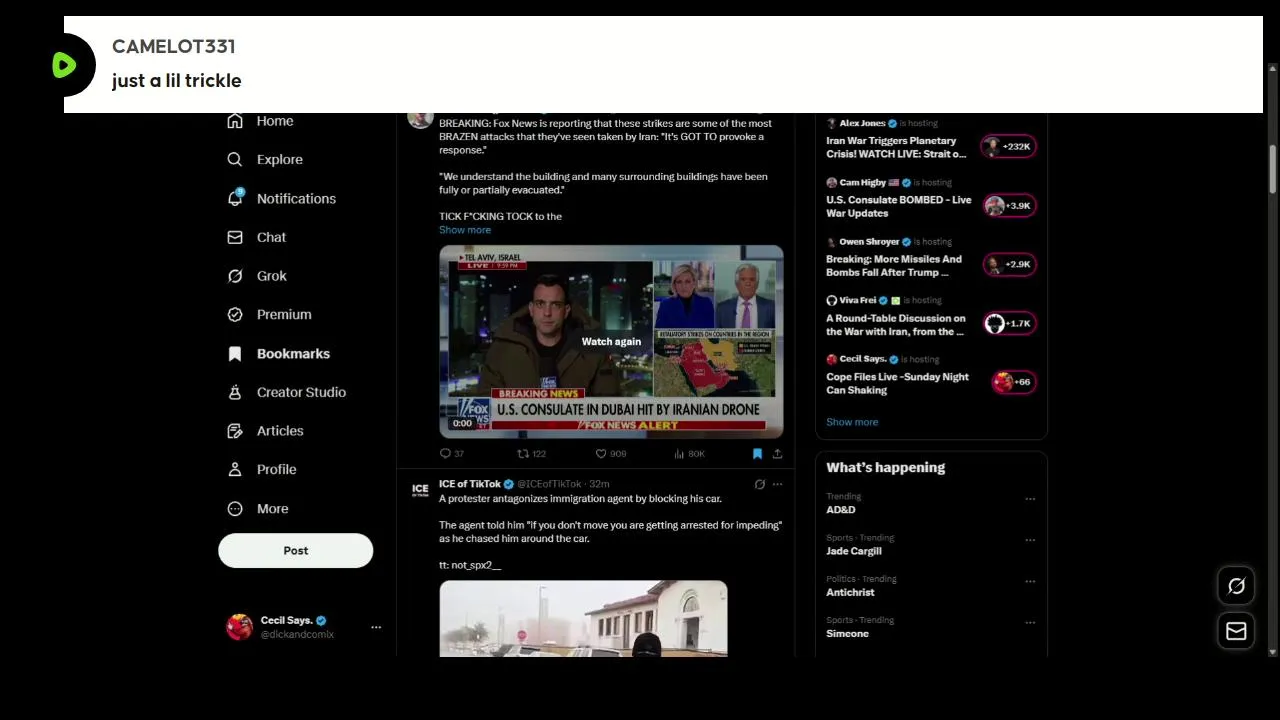Open options for Antichrist trend
1280x720 pixels.
click(x=1030, y=581)
